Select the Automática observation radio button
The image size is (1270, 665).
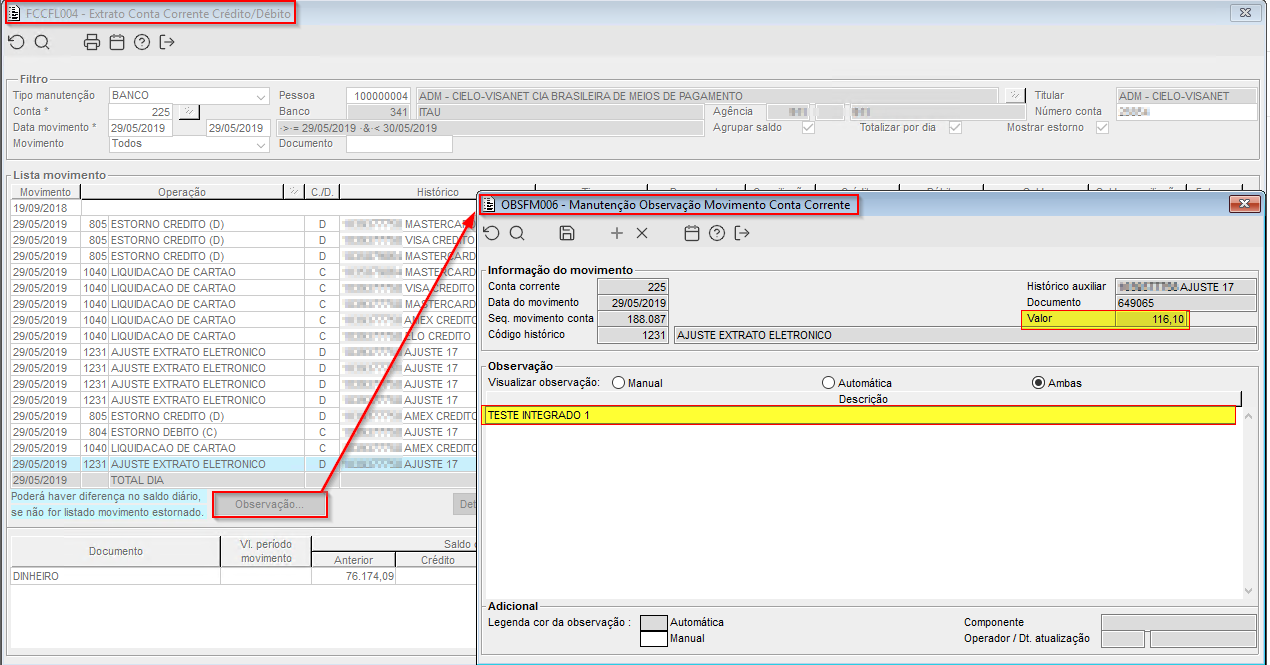click(x=828, y=383)
